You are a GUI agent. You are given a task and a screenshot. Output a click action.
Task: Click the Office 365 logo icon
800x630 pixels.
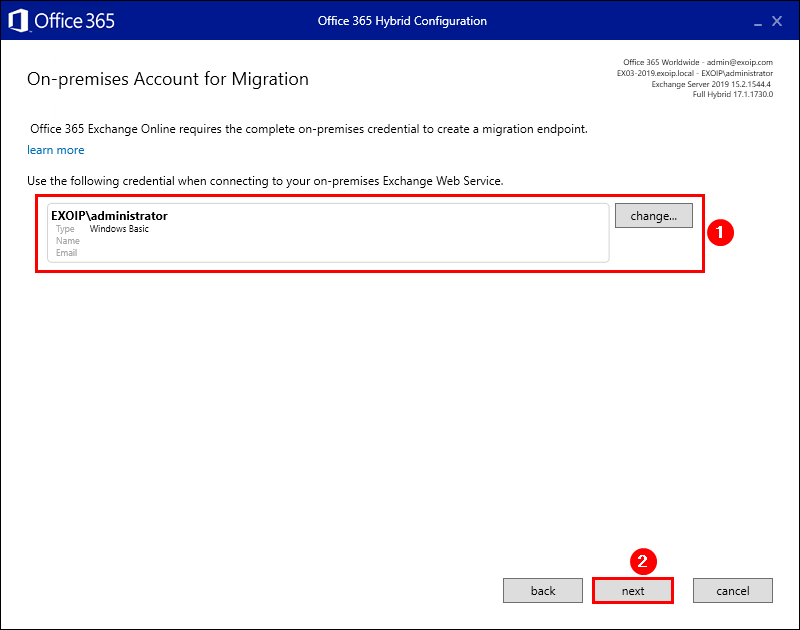[18, 21]
